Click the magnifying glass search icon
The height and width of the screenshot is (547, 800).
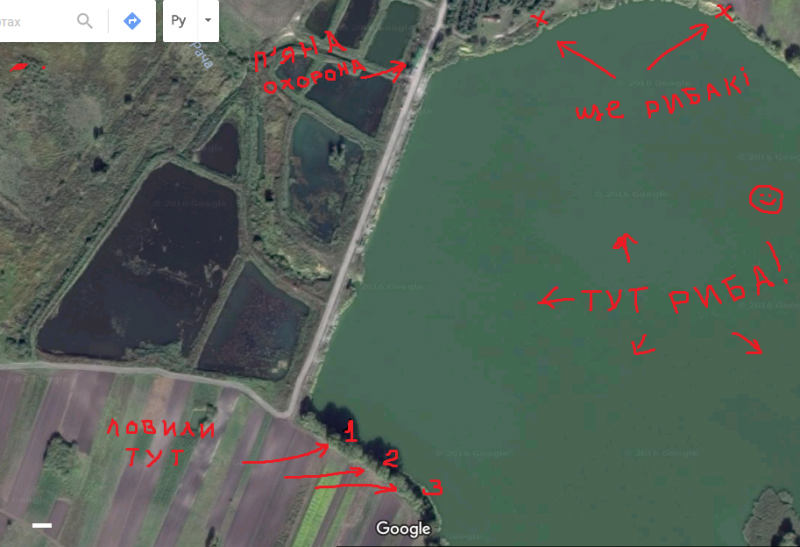pos(85,21)
